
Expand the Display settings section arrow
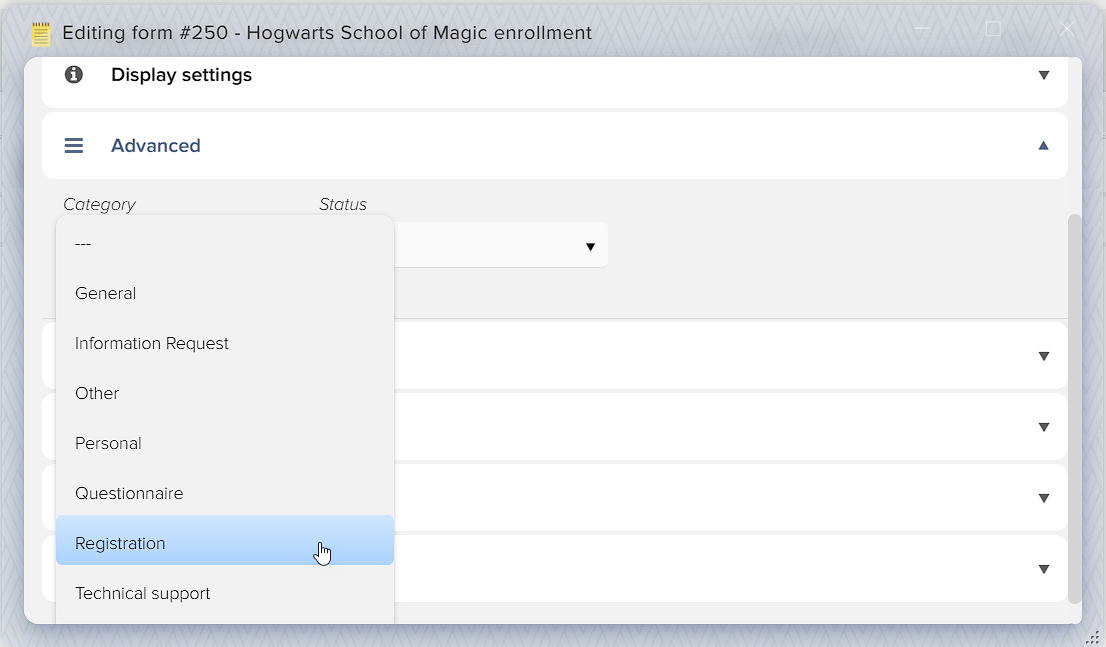[1043, 75]
